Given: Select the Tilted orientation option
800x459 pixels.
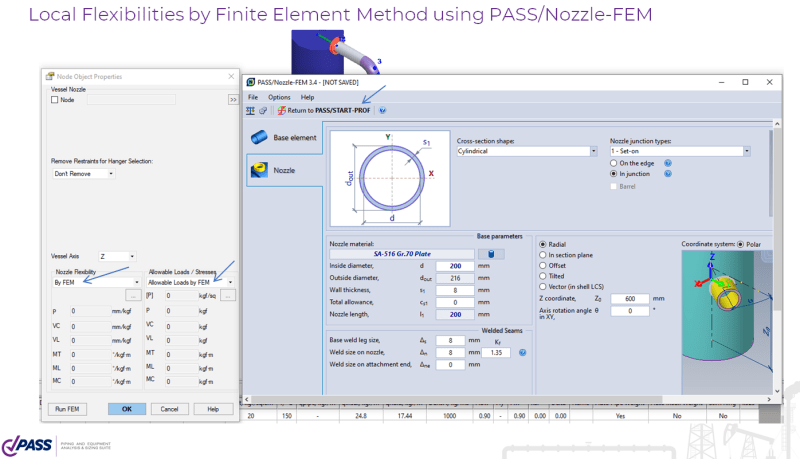Looking at the screenshot, I should pos(543,276).
